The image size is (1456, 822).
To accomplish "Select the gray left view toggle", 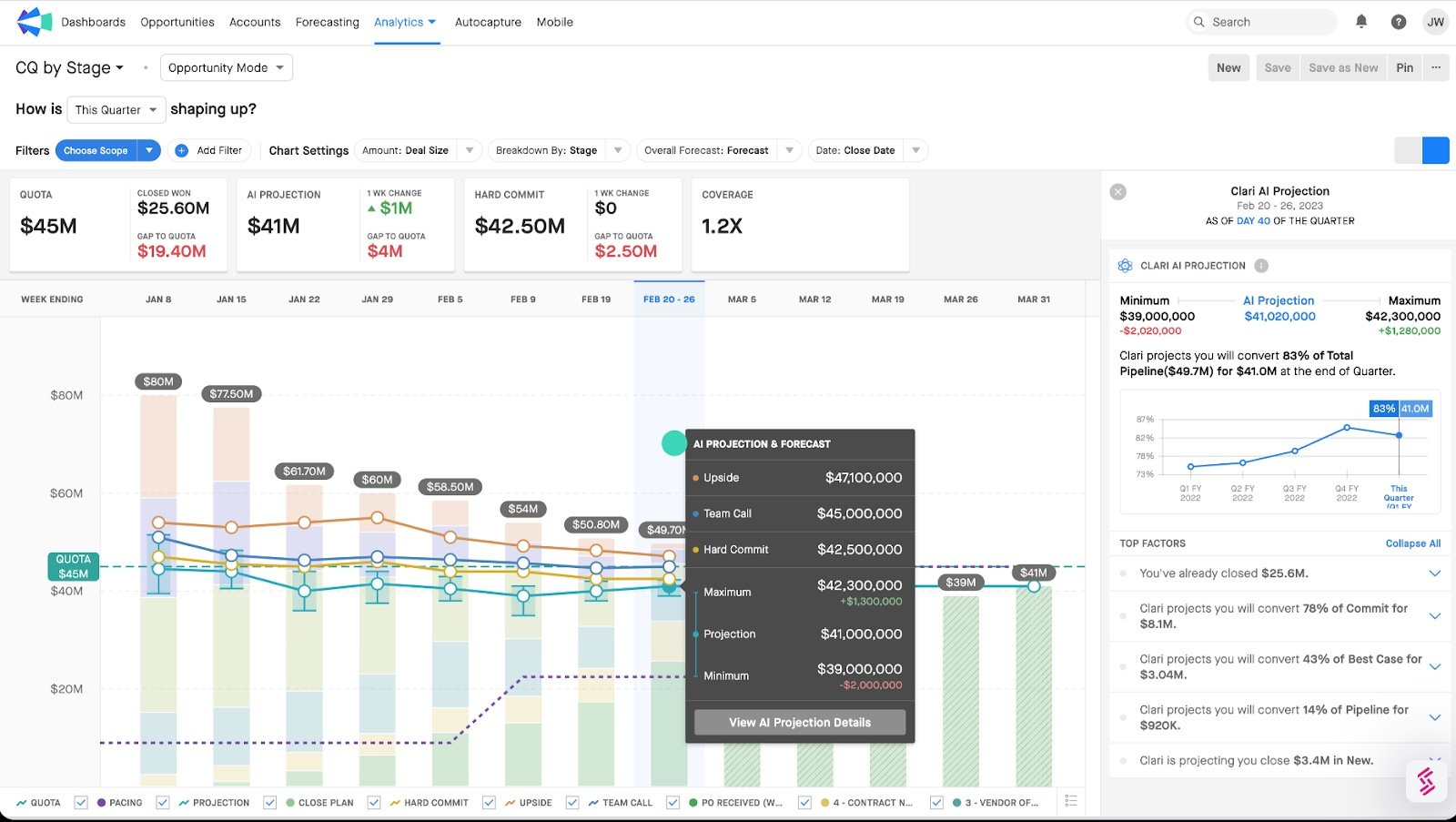I will click(1408, 150).
